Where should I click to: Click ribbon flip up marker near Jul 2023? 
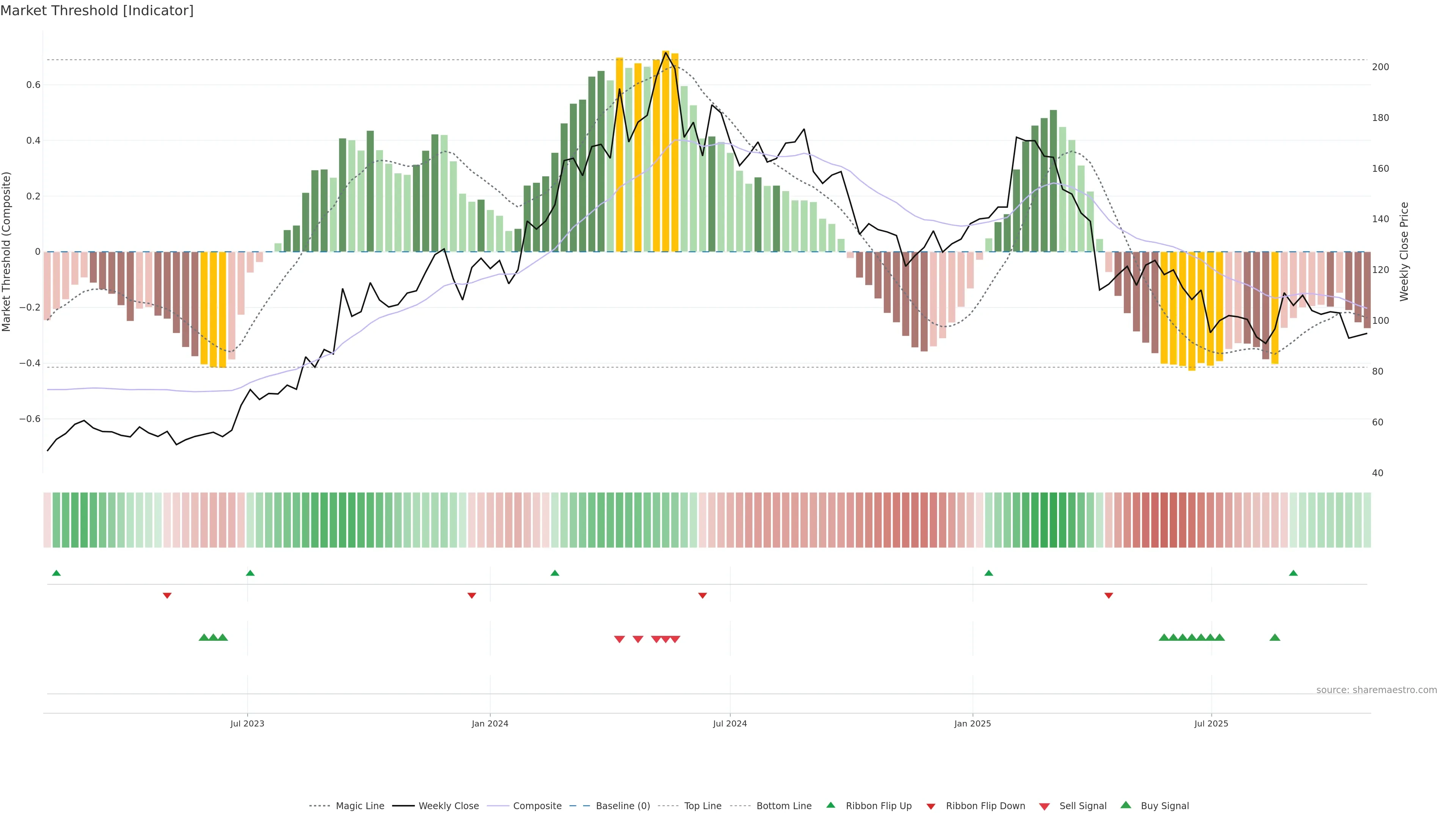tap(250, 573)
